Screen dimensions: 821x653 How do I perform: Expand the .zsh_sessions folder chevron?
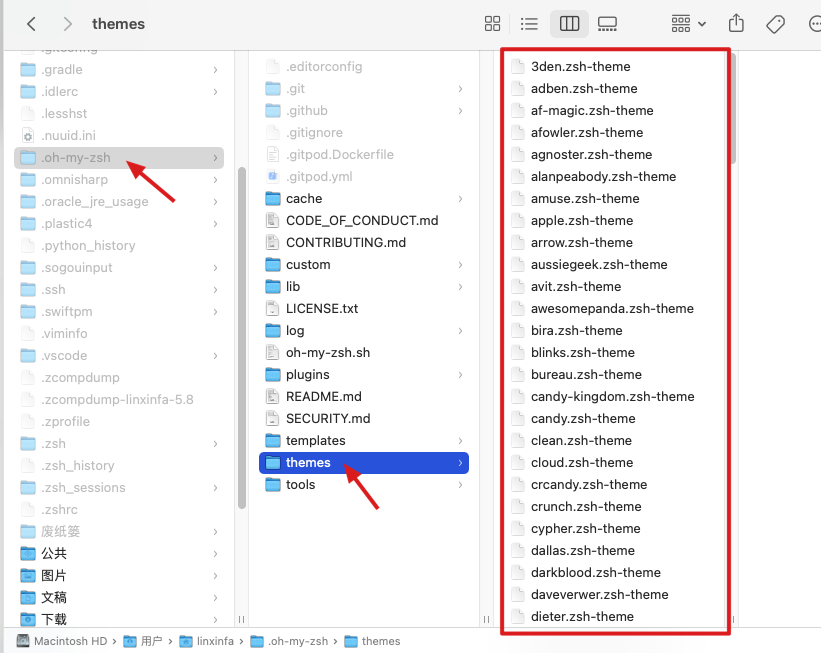coord(215,488)
